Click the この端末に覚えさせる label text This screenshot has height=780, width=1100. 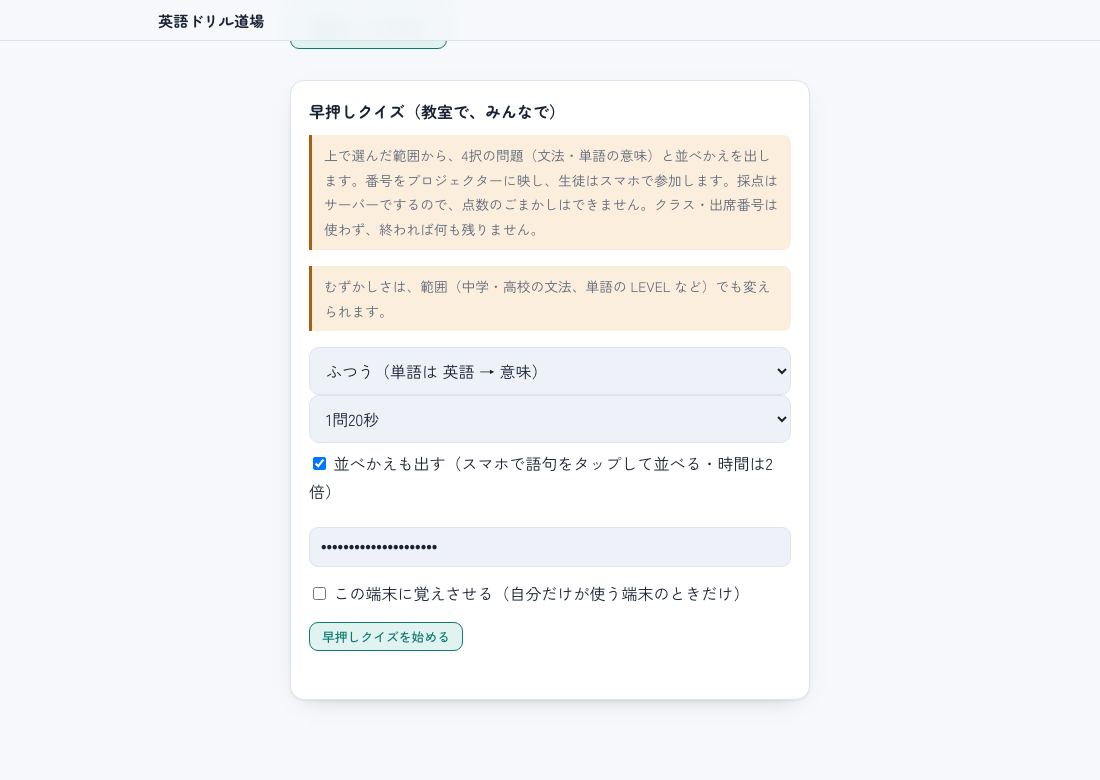coord(537,594)
